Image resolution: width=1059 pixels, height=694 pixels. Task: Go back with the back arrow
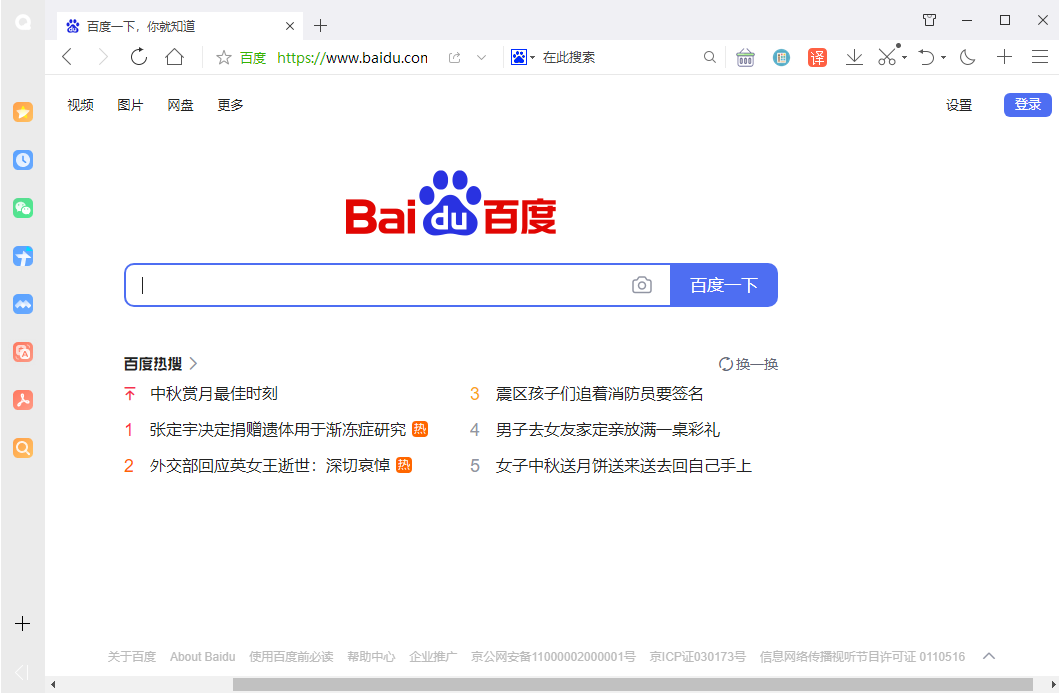[x=67, y=57]
